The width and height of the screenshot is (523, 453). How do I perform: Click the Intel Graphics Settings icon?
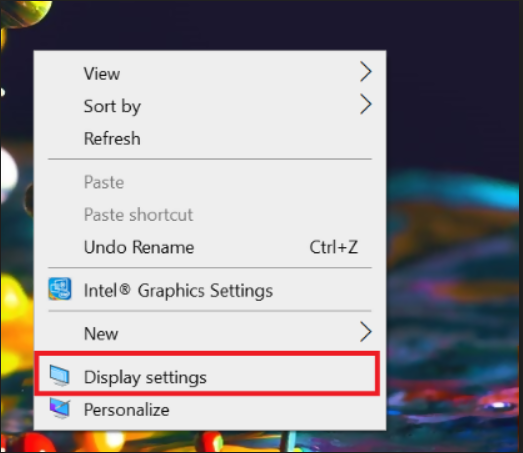(60, 289)
